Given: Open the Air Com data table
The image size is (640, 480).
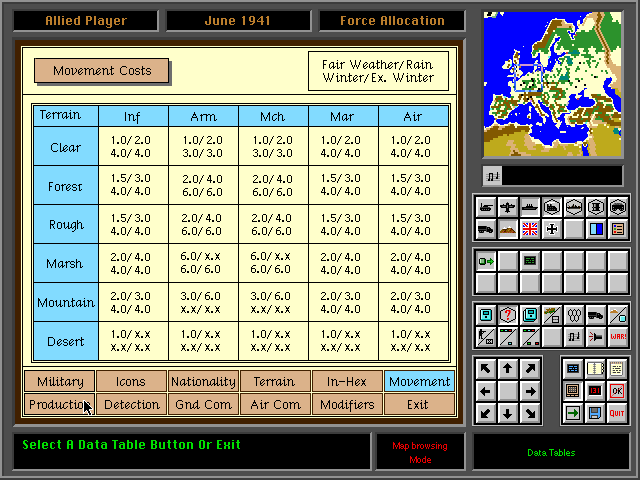Looking at the screenshot, I should click(x=275, y=404).
